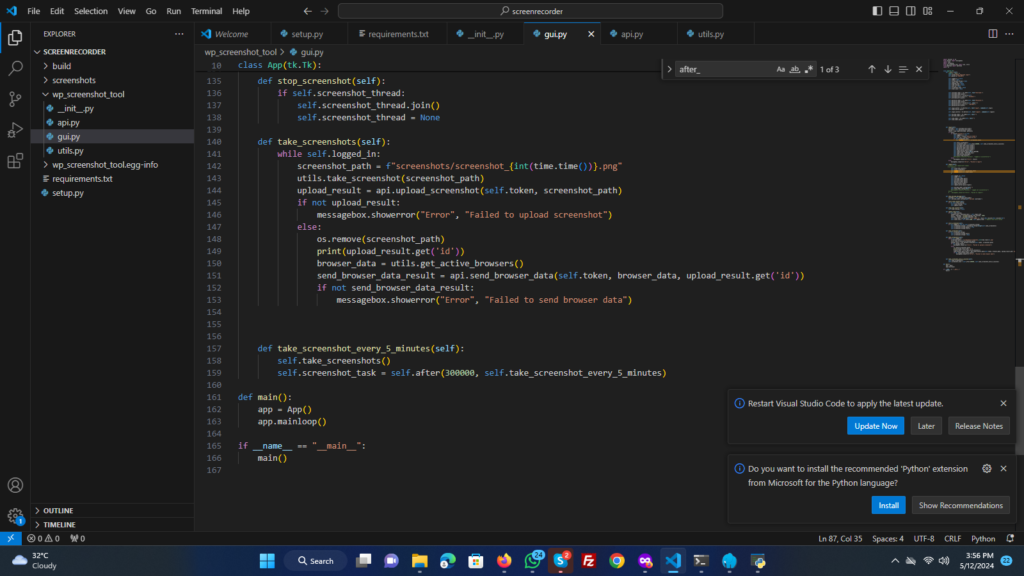Open the Terminal menu

[207, 11]
